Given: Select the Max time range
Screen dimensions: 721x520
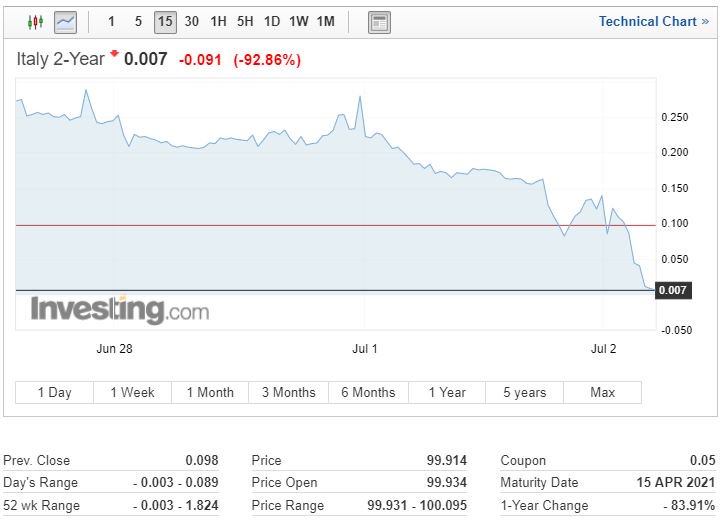Looking at the screenshot, I should coord(603,392).
